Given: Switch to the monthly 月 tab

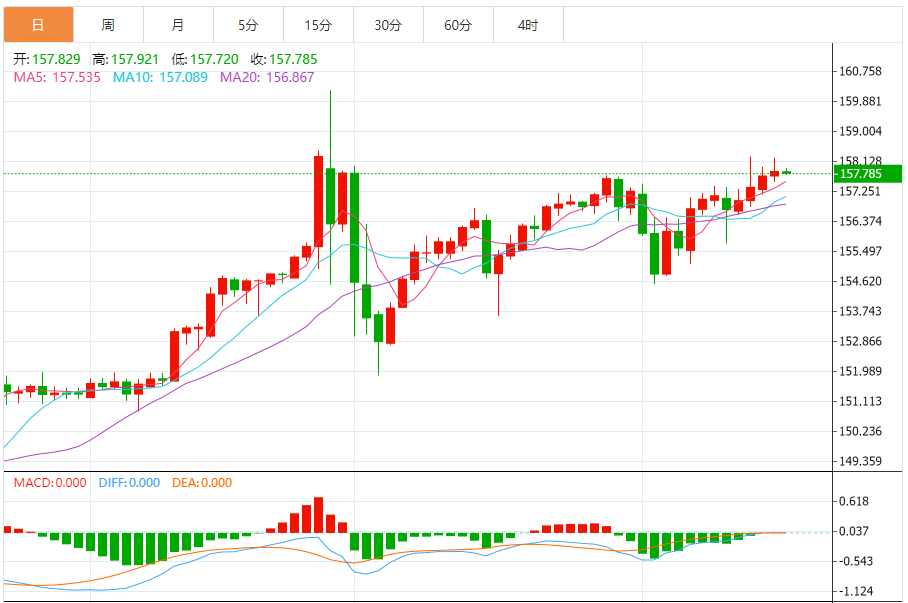Looking at the screenshot, I should pos(178,25).
